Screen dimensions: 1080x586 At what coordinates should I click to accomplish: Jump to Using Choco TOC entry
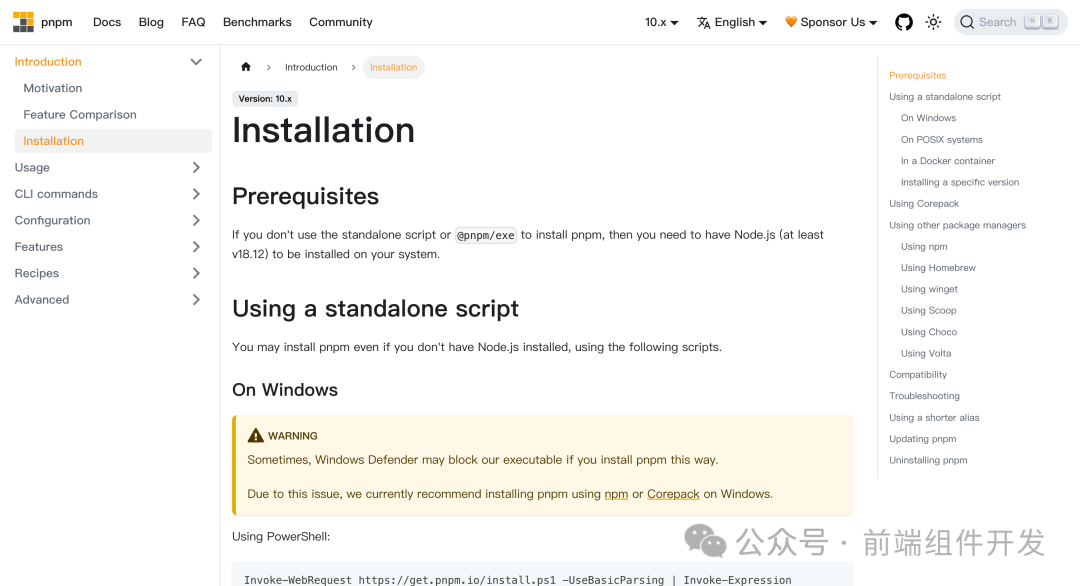coord(928,331)
